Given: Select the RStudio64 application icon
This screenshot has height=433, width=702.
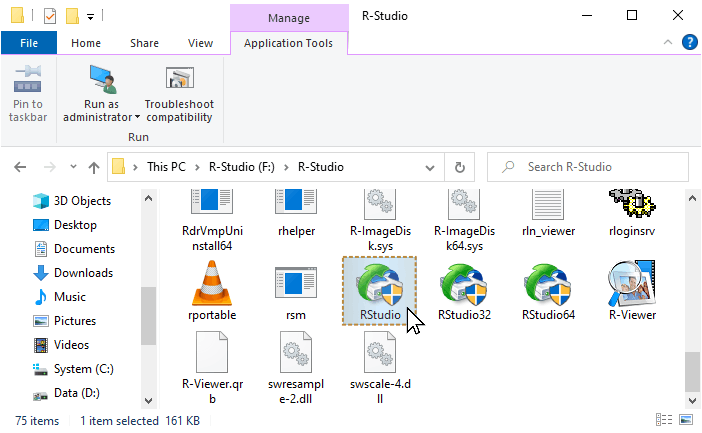Looking at the screenshot, I should (548, 285).
